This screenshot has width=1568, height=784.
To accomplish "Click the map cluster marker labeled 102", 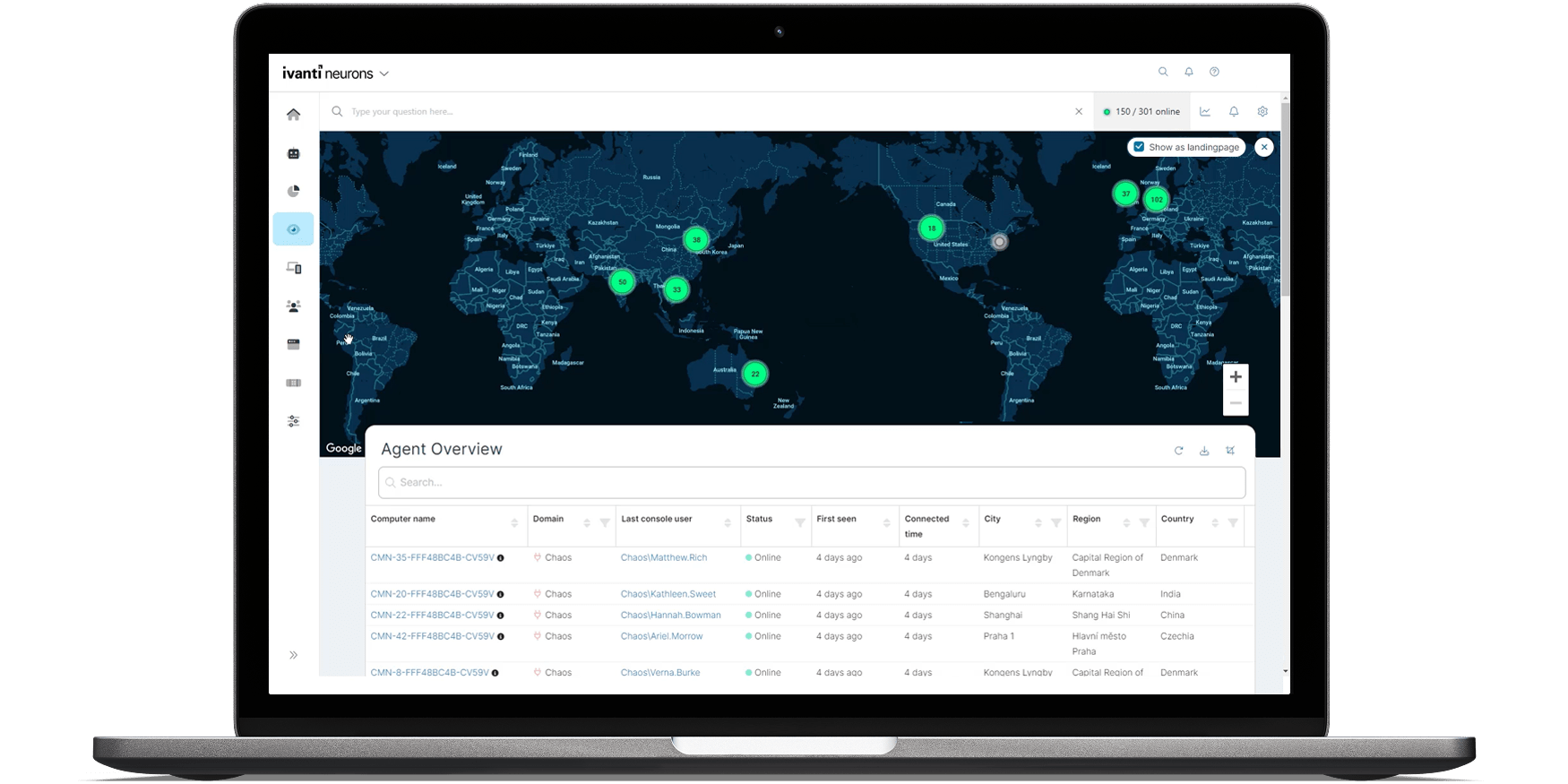I will [1157, 199].
